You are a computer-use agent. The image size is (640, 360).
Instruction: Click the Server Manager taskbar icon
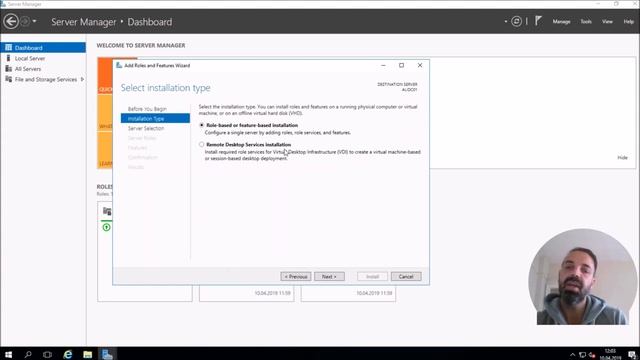point(107,354)
